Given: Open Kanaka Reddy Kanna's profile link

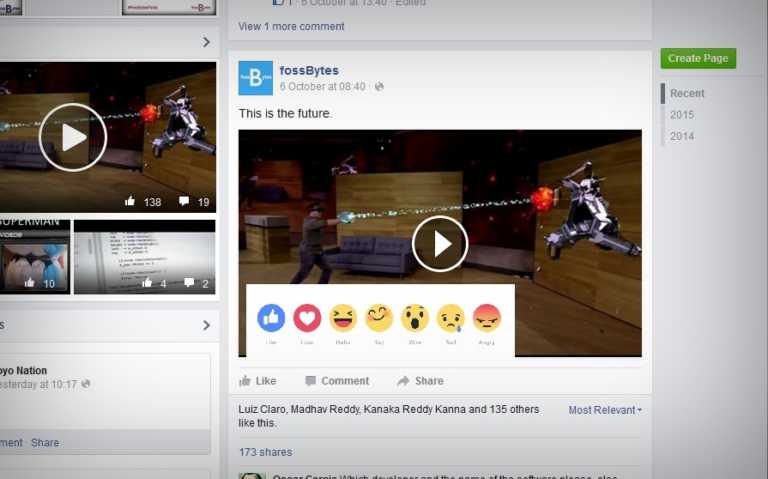Looking at the screenshot, I should [414, 409].
